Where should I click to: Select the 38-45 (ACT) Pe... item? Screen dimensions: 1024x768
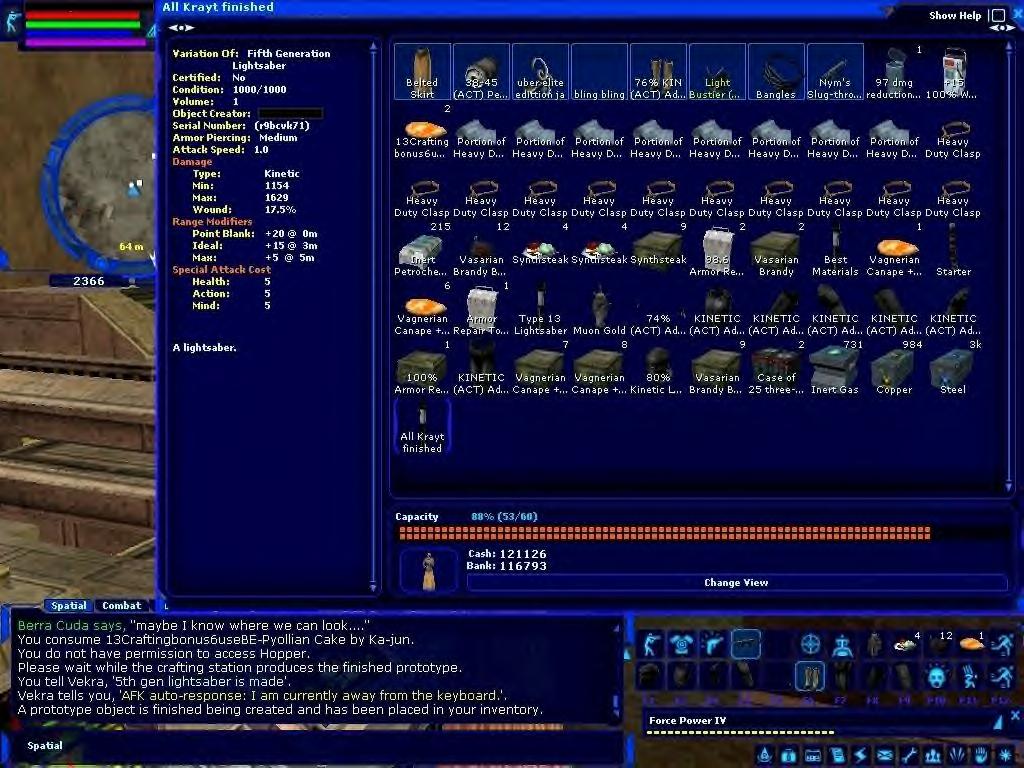point(481,72)
